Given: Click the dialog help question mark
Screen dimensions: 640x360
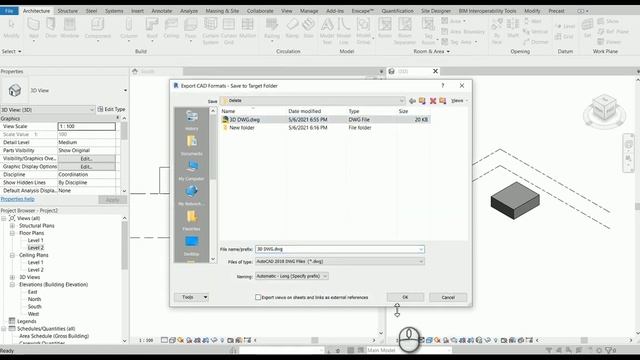Looking at the screenshot, I should (443, 85).
